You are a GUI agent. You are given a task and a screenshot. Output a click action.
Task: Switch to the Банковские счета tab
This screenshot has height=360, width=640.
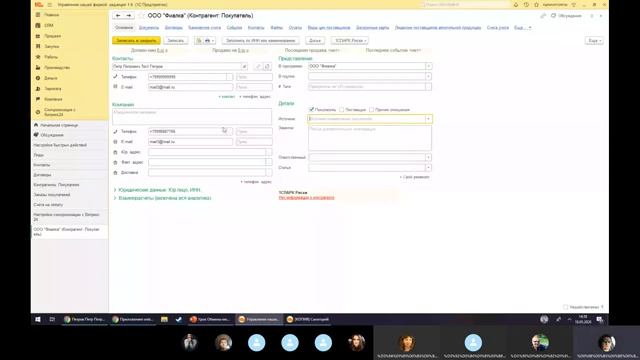coord(204,28)
